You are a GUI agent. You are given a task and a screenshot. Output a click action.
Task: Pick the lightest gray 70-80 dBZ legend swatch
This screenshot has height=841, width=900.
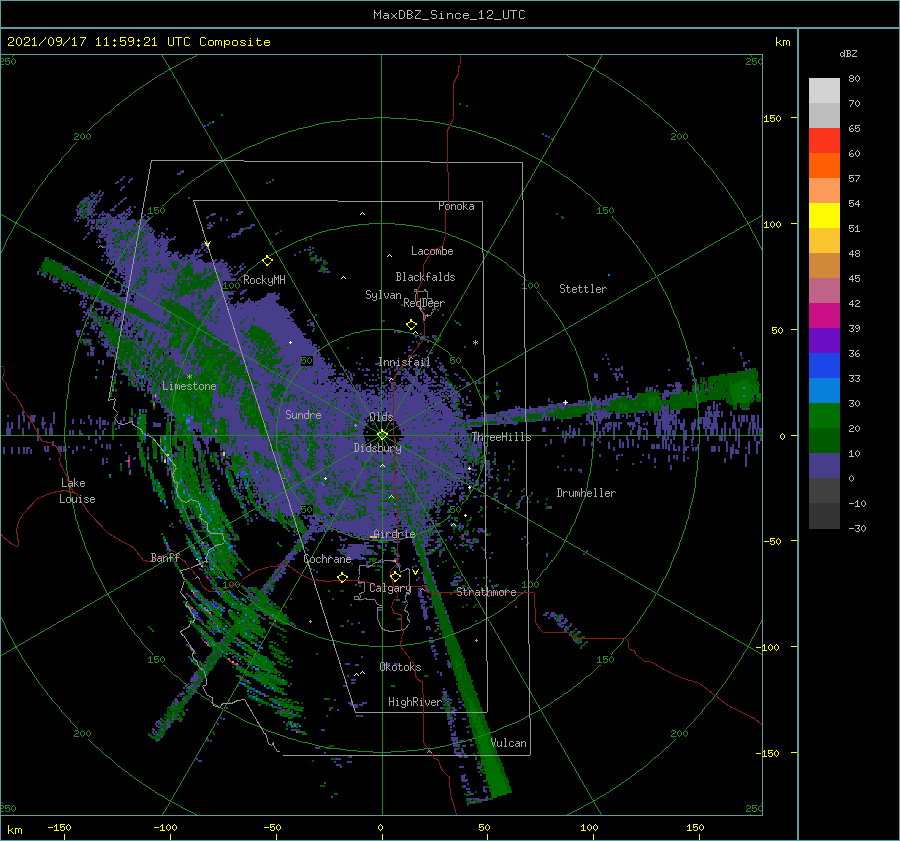(x=824, y=91)
